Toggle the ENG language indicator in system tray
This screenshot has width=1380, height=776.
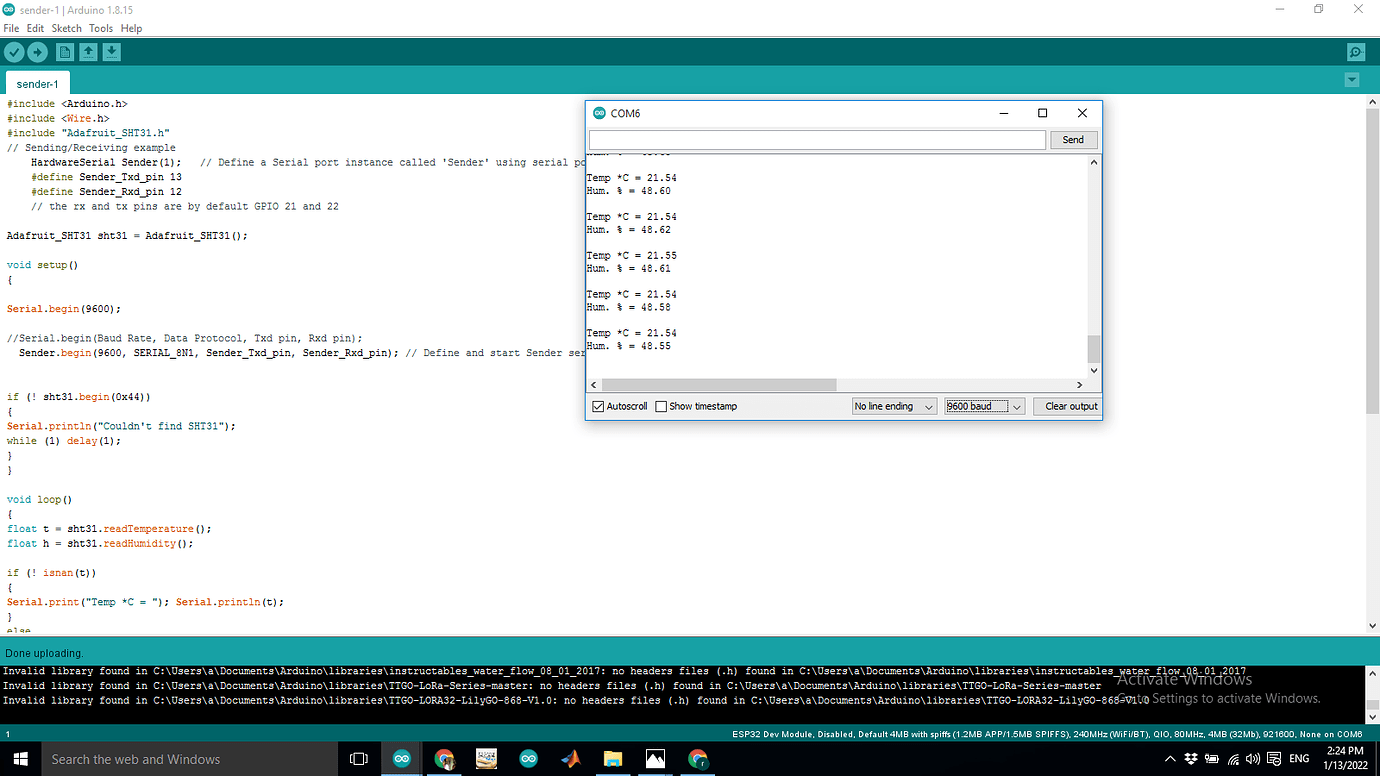pyautogui.click(x=1298, y=758)
